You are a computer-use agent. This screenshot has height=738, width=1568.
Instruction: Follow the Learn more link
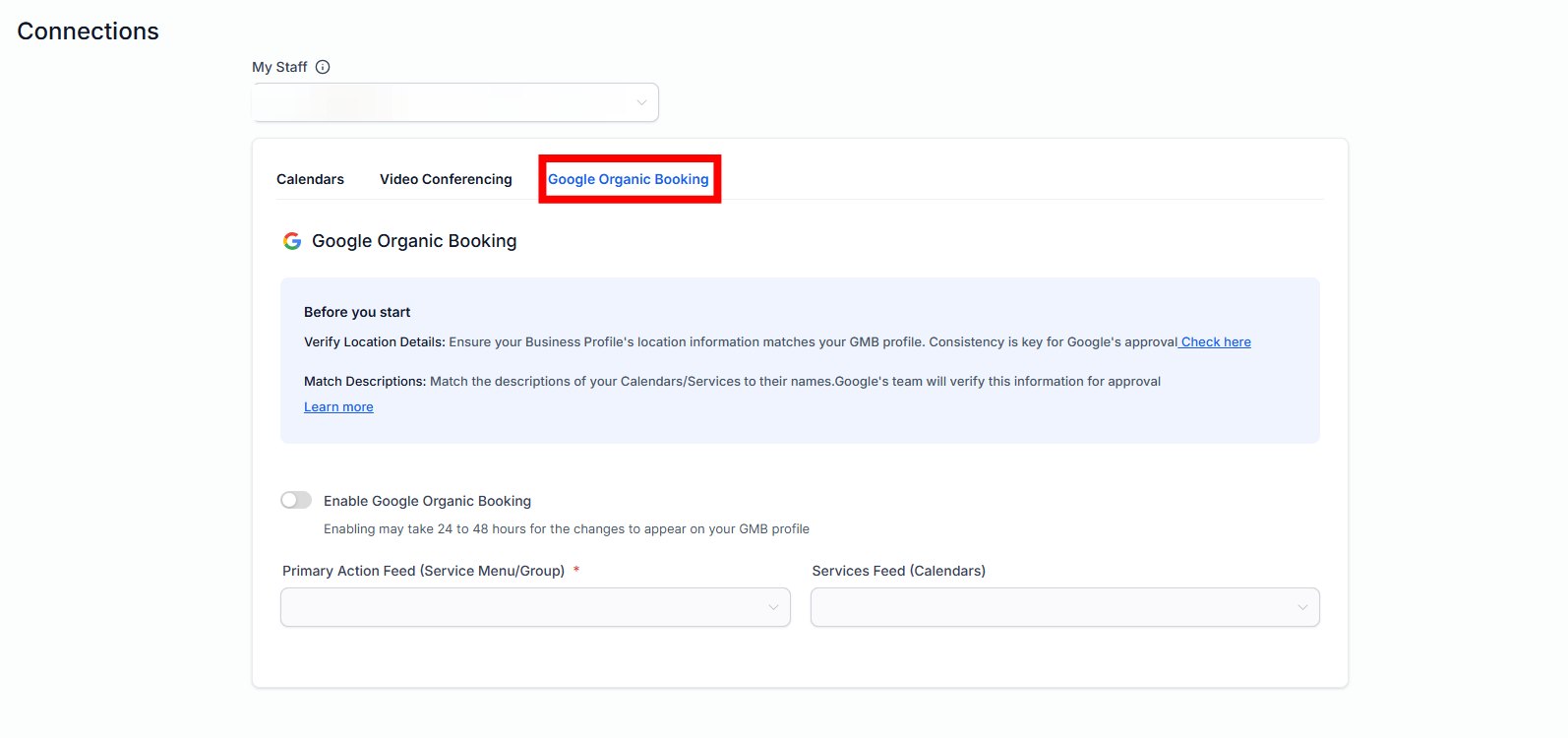tap(338, 407)
